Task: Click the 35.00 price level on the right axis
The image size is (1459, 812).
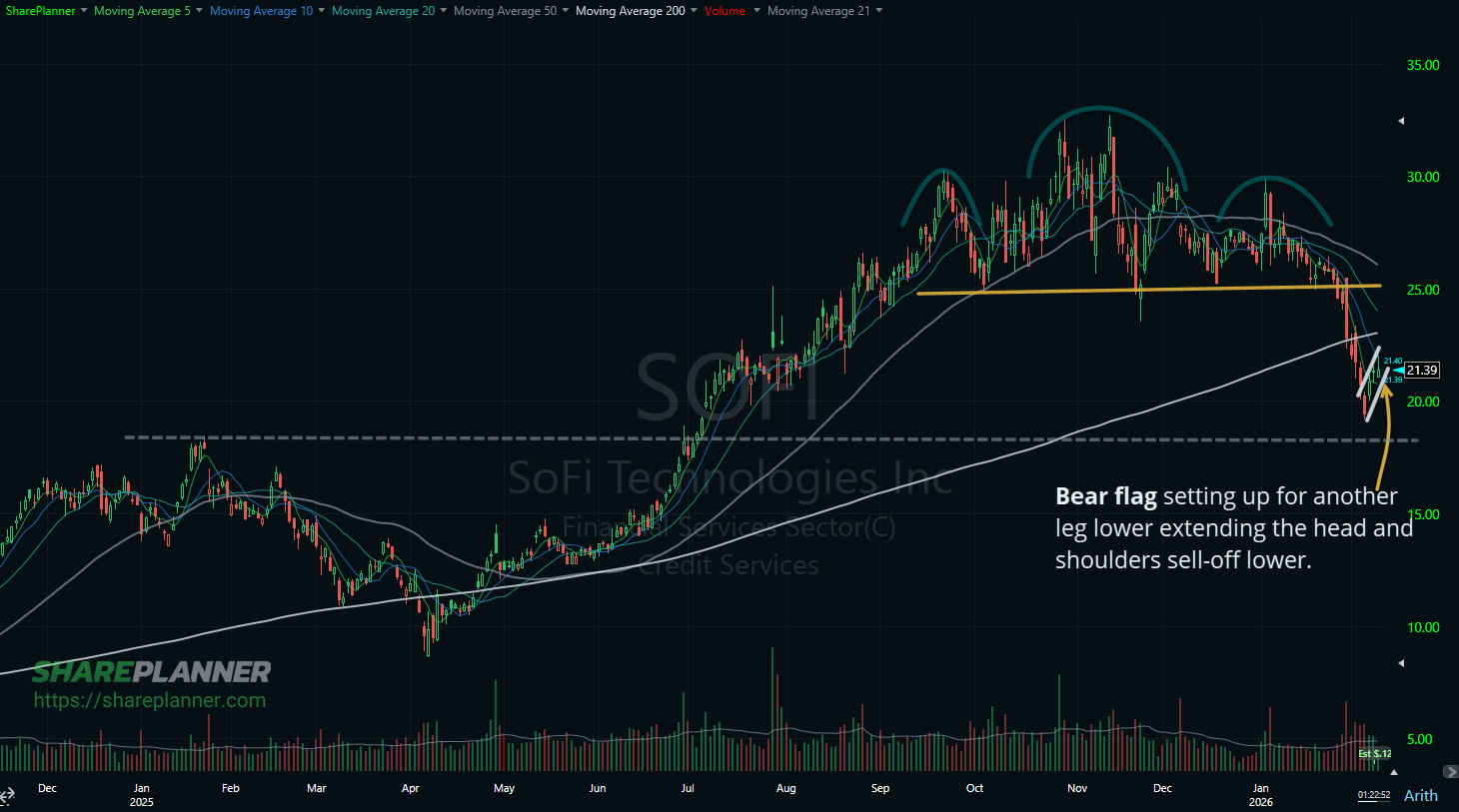Action: coord(1423,64)
